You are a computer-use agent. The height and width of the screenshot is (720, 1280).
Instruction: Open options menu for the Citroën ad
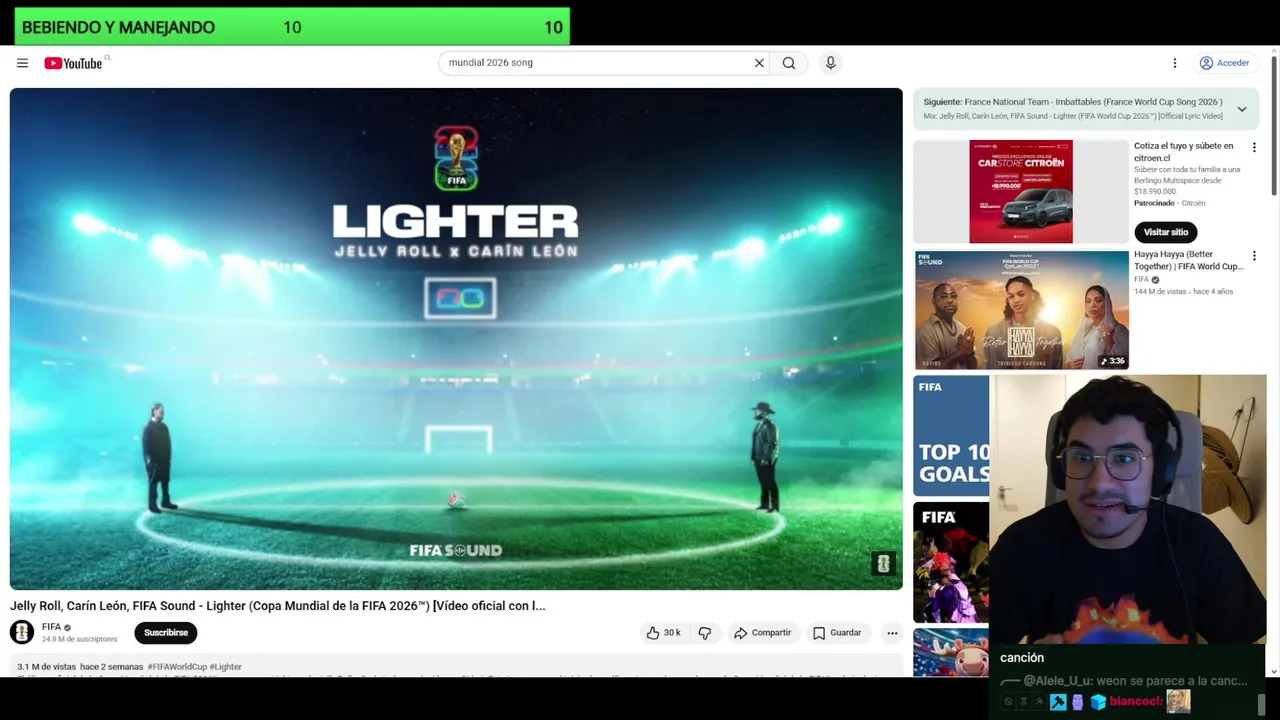(1254, 147)
